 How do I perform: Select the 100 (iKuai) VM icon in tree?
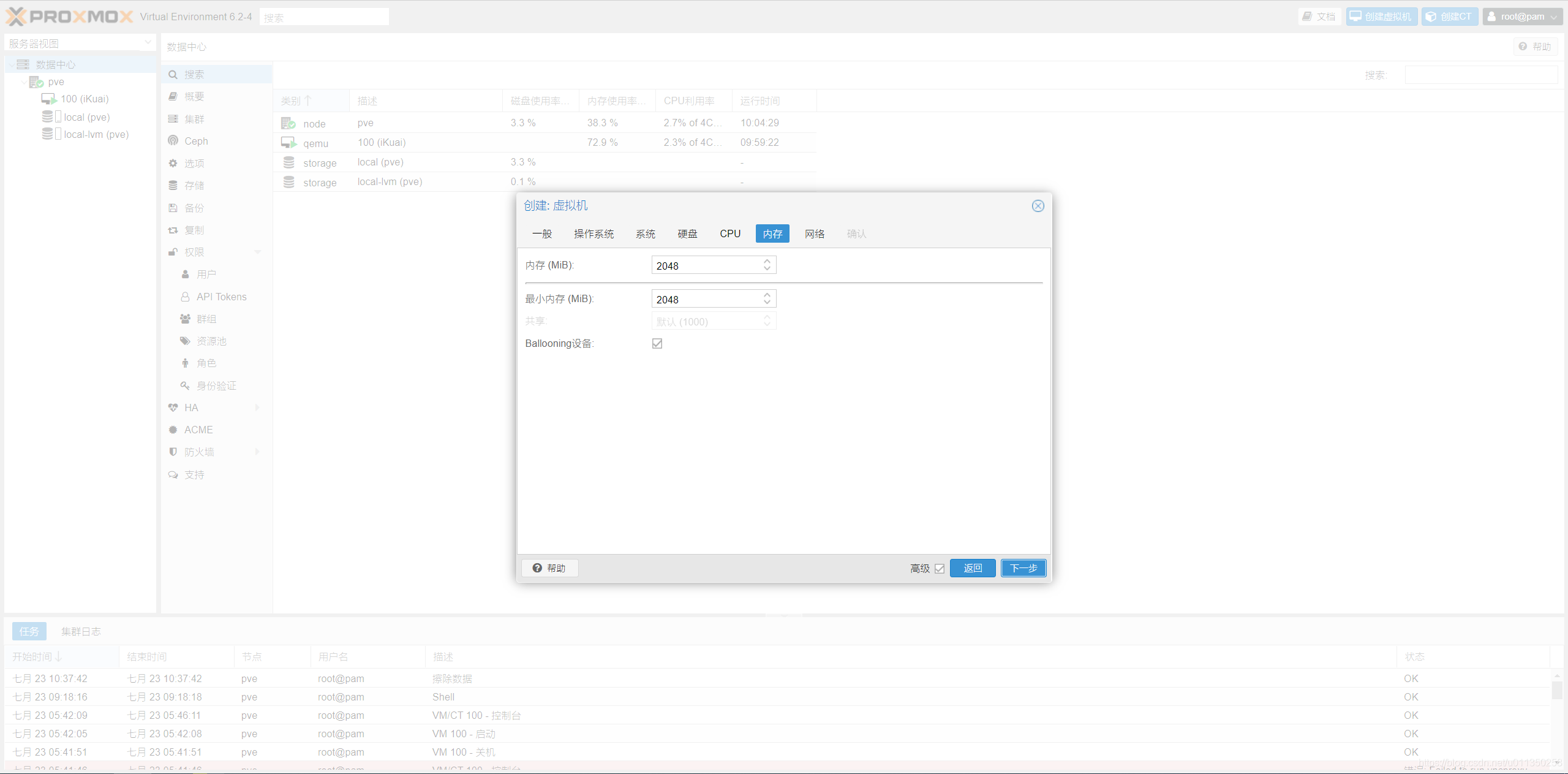[49, 99]
